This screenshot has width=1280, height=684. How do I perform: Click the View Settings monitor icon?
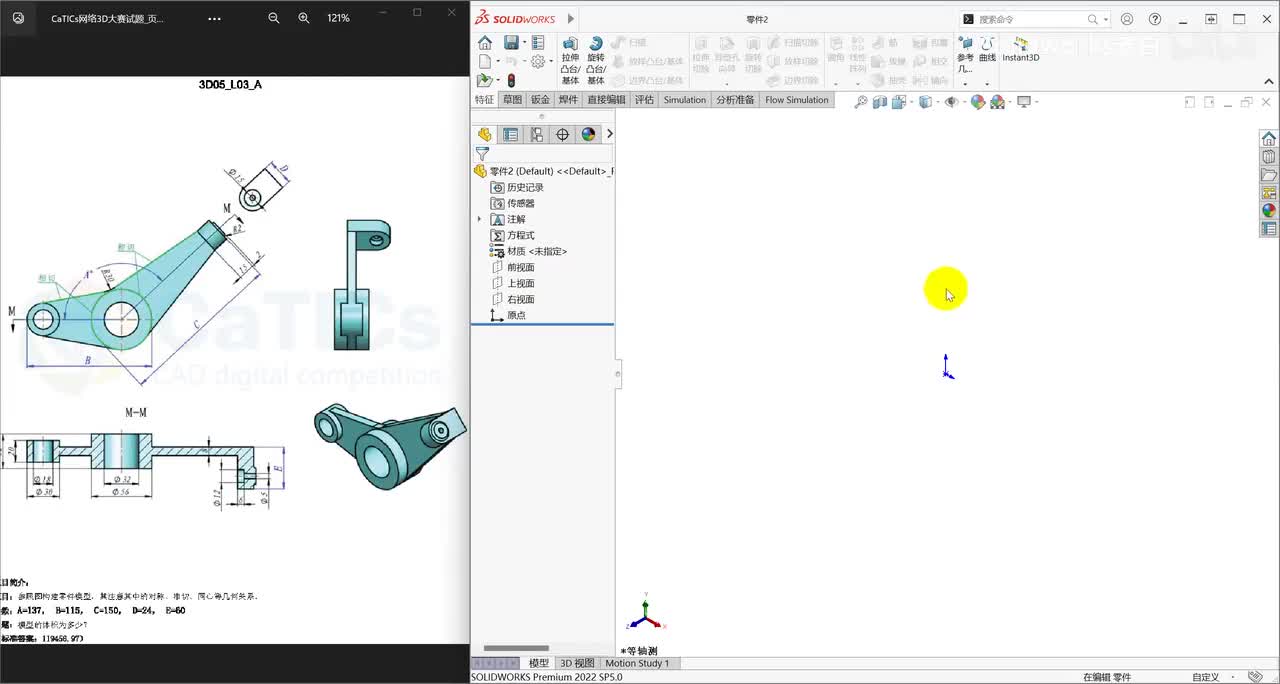point(1024,102)
